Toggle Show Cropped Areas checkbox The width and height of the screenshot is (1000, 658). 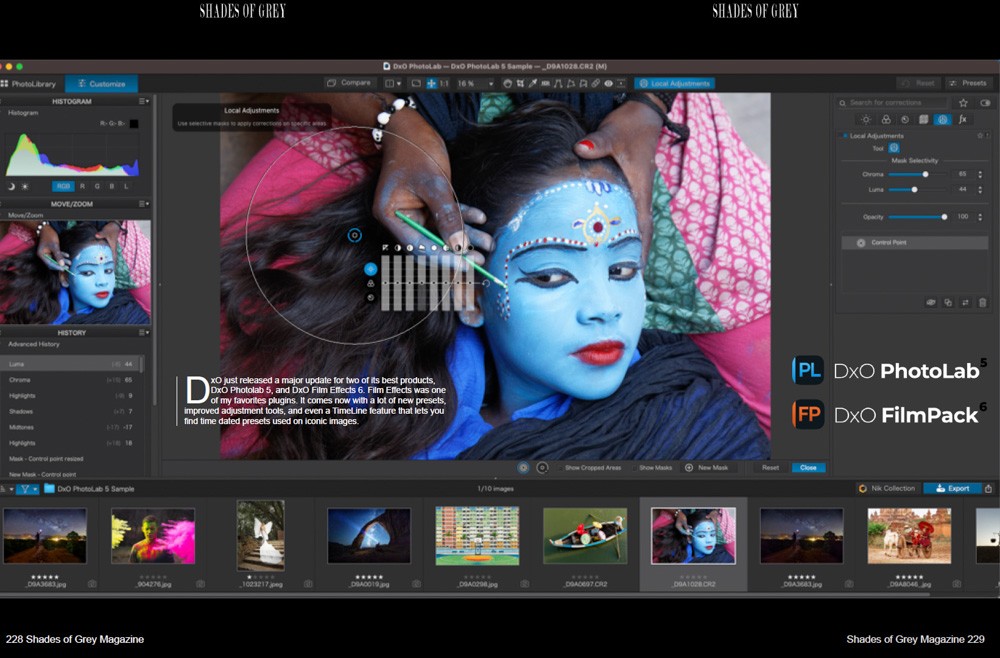coord(559,468)
